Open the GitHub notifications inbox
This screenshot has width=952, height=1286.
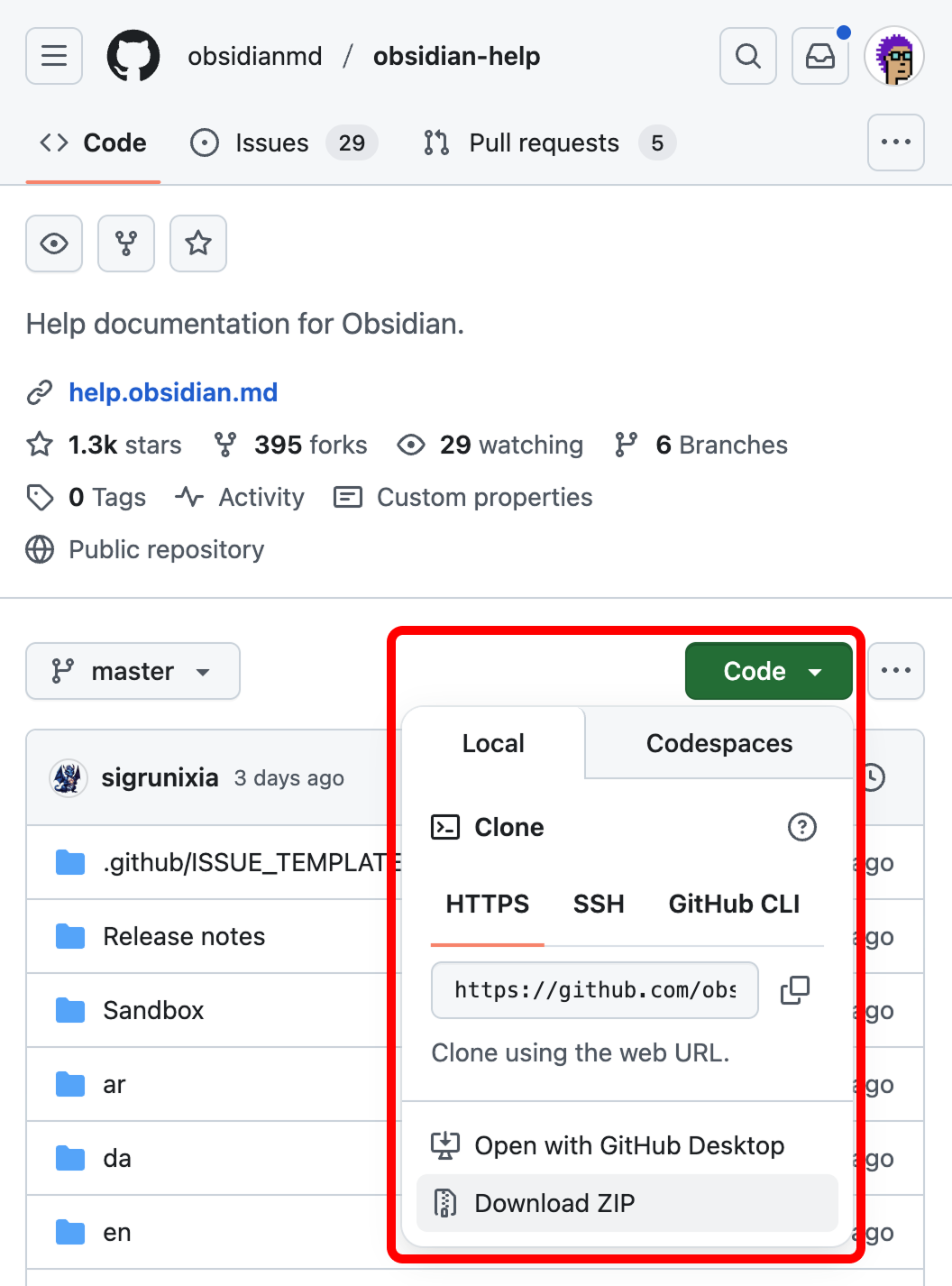click(x=819, y=56)
